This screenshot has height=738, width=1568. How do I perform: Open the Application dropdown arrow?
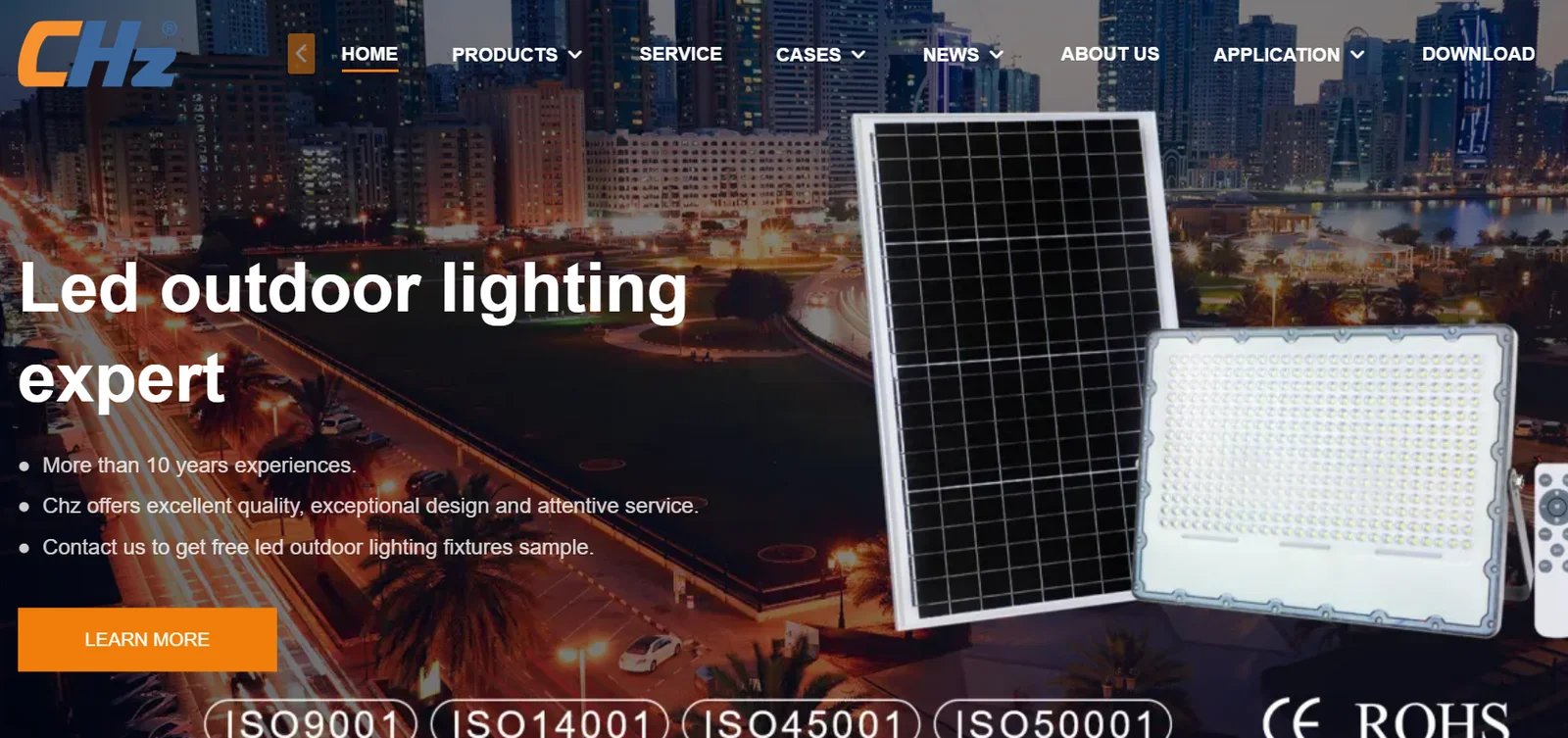click(x=1357, y=55)
